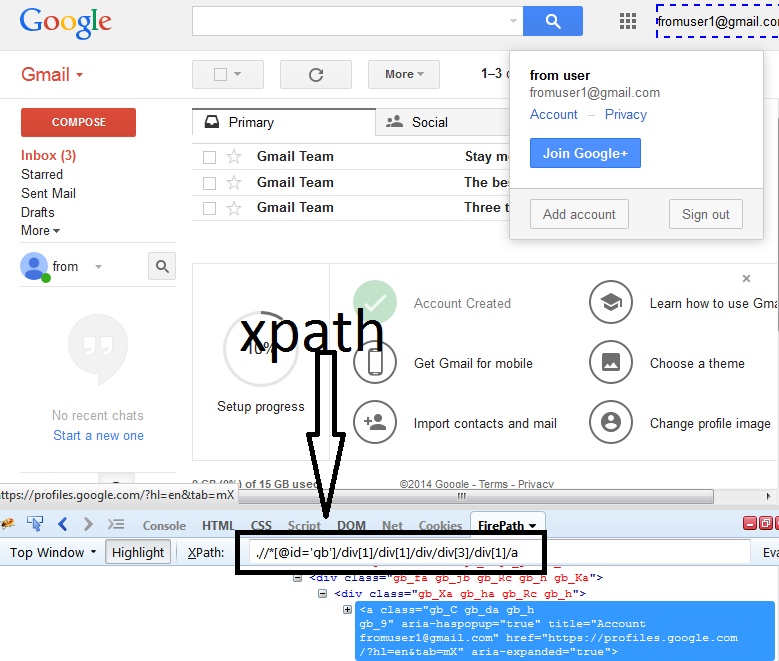Open the chat status dropdown next to from
Image resolution: width=779 pixels, height=661 pixels.
tap(98, 267)
